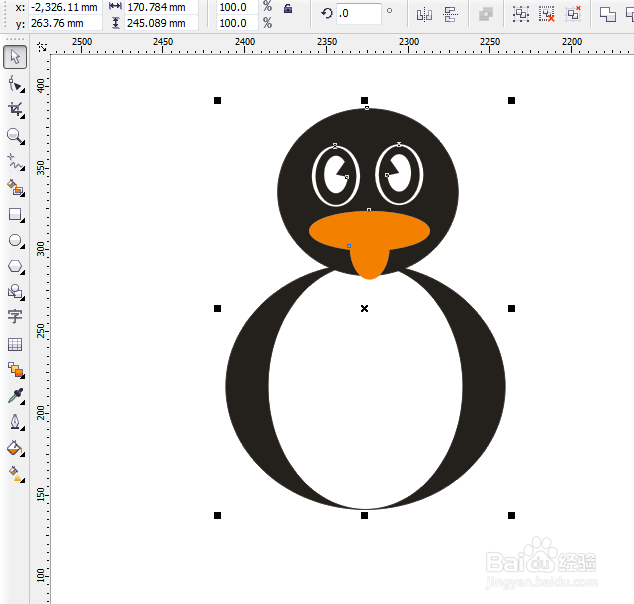Viewport: 634px width, 604px height.
Task: Click the middle-right selection handle
Action: point(511,308)
